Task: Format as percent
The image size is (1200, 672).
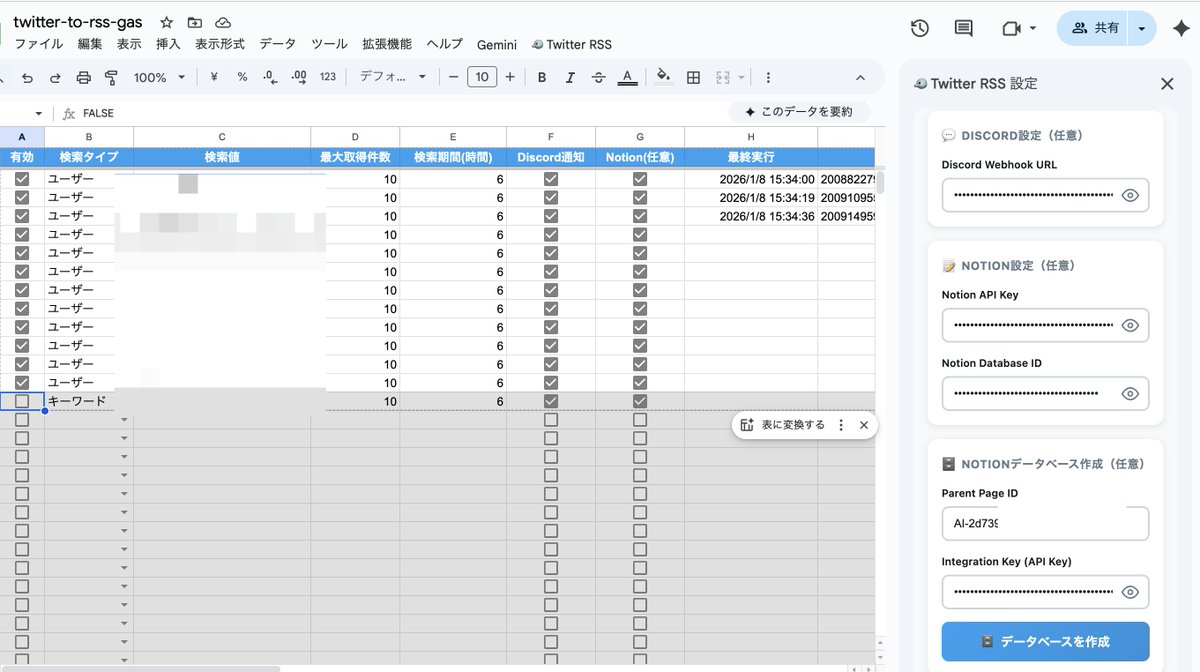Action: [x=242, y=77]
